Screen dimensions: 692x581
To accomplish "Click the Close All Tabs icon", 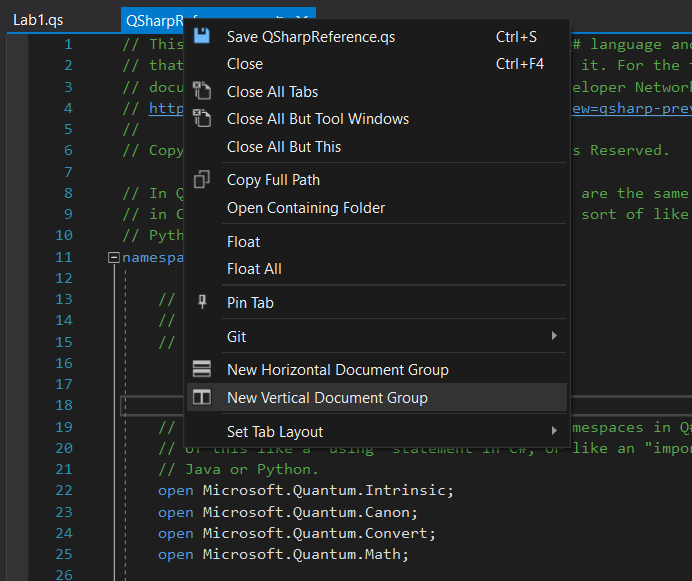I will pyautogui.click(x=202, y=91).
